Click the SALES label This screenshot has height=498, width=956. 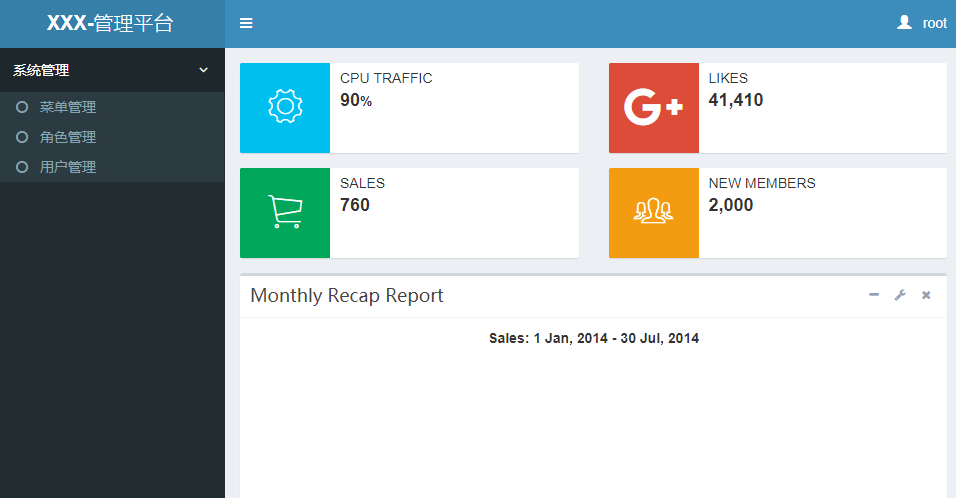tap(362, 183)
